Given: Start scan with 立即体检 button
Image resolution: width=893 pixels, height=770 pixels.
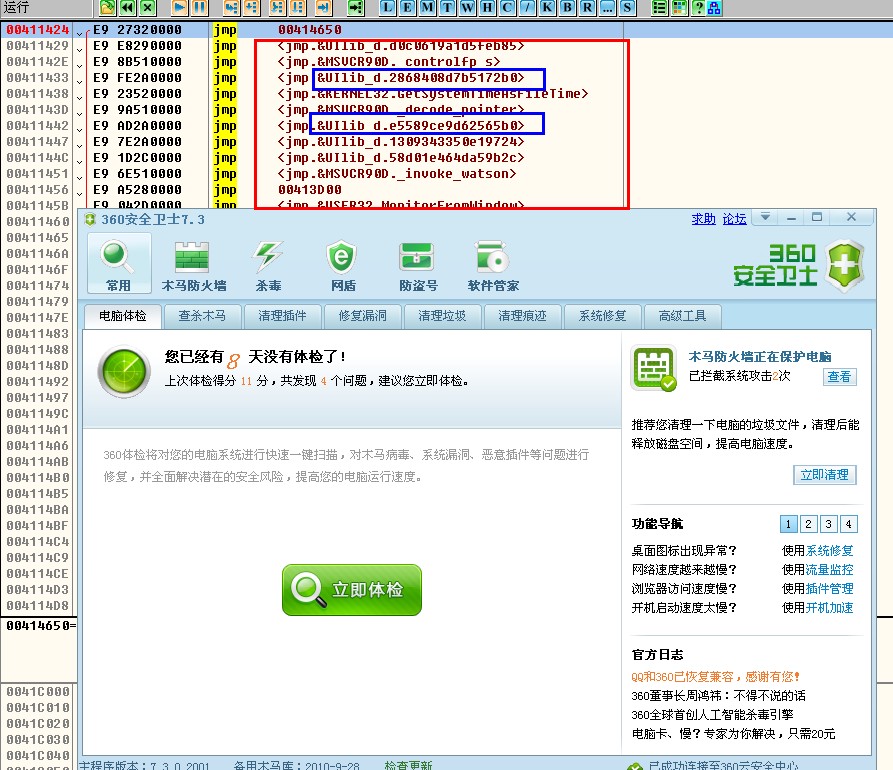Looking at the screenshot, I should click(352, 590).
